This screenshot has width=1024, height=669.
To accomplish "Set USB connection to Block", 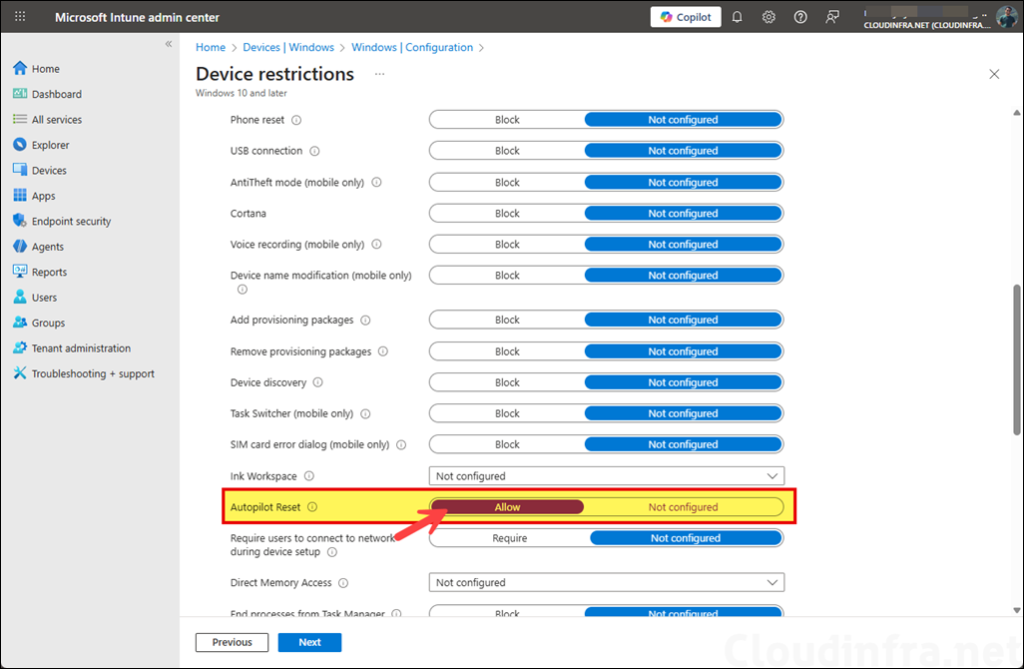I will [x=507, y=150].
